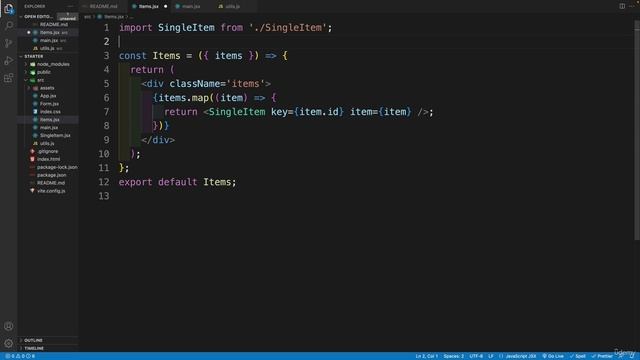This screenshot has width=640, height=360.
Task: Collapse the src folder
Action: click(26, 80)
